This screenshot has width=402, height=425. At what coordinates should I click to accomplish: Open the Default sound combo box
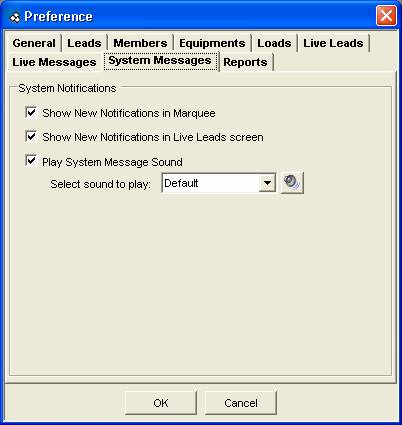point(219,183)
